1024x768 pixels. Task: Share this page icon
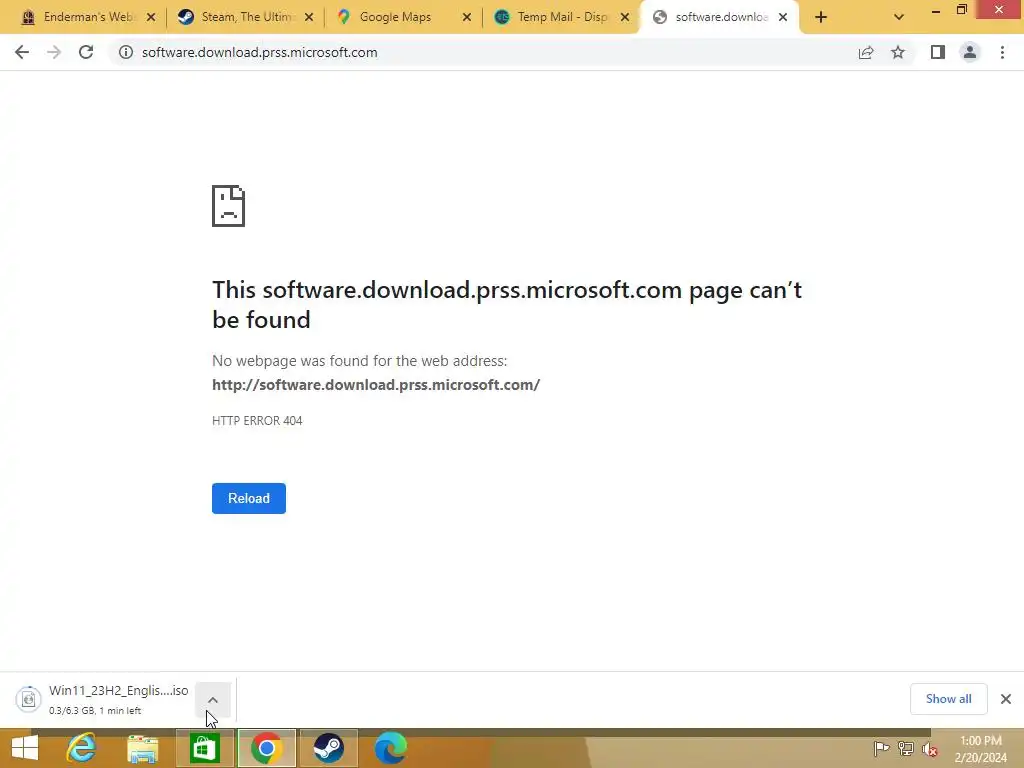(866, 52)
